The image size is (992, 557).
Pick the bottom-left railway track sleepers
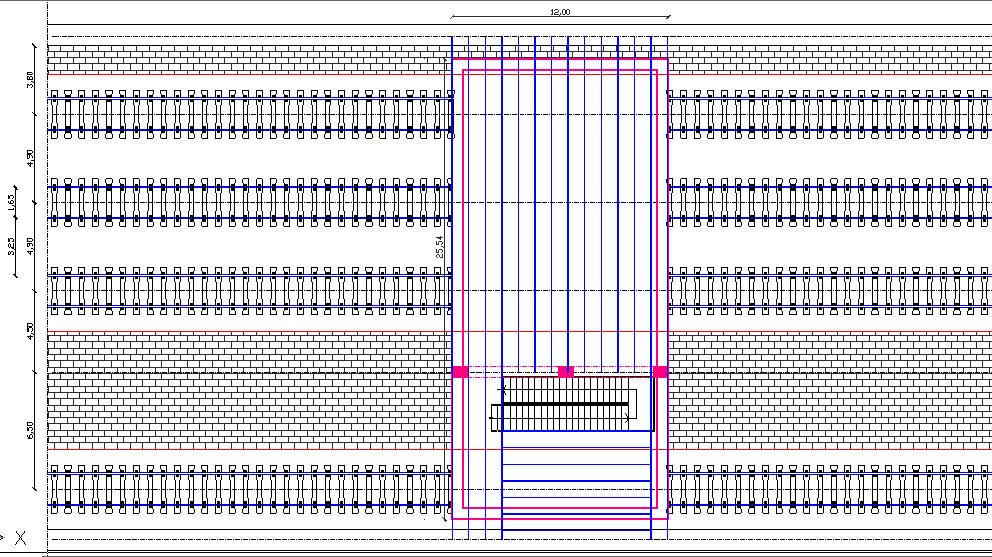point(250,490)
